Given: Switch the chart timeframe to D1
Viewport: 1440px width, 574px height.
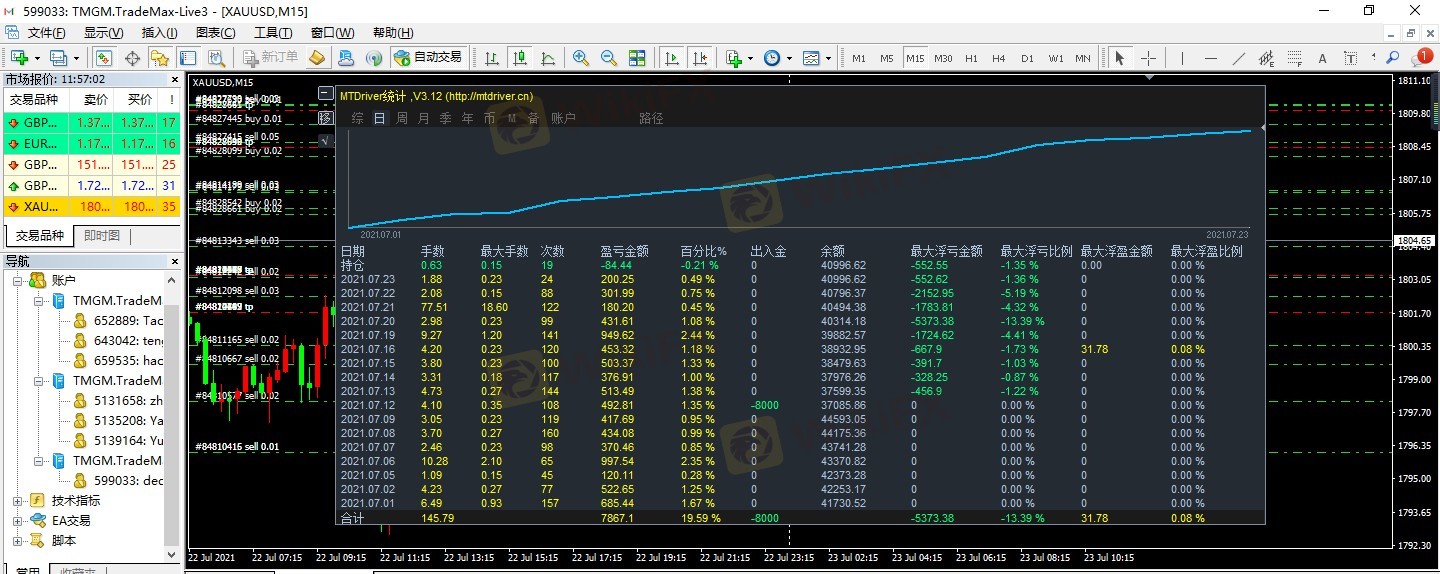Looking at the screenshot, I should [1027, 58].
